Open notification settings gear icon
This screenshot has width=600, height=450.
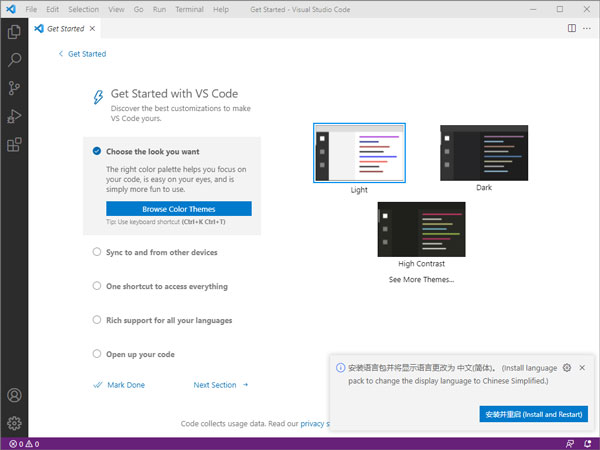pyautogui.click(x=567, y=368)
